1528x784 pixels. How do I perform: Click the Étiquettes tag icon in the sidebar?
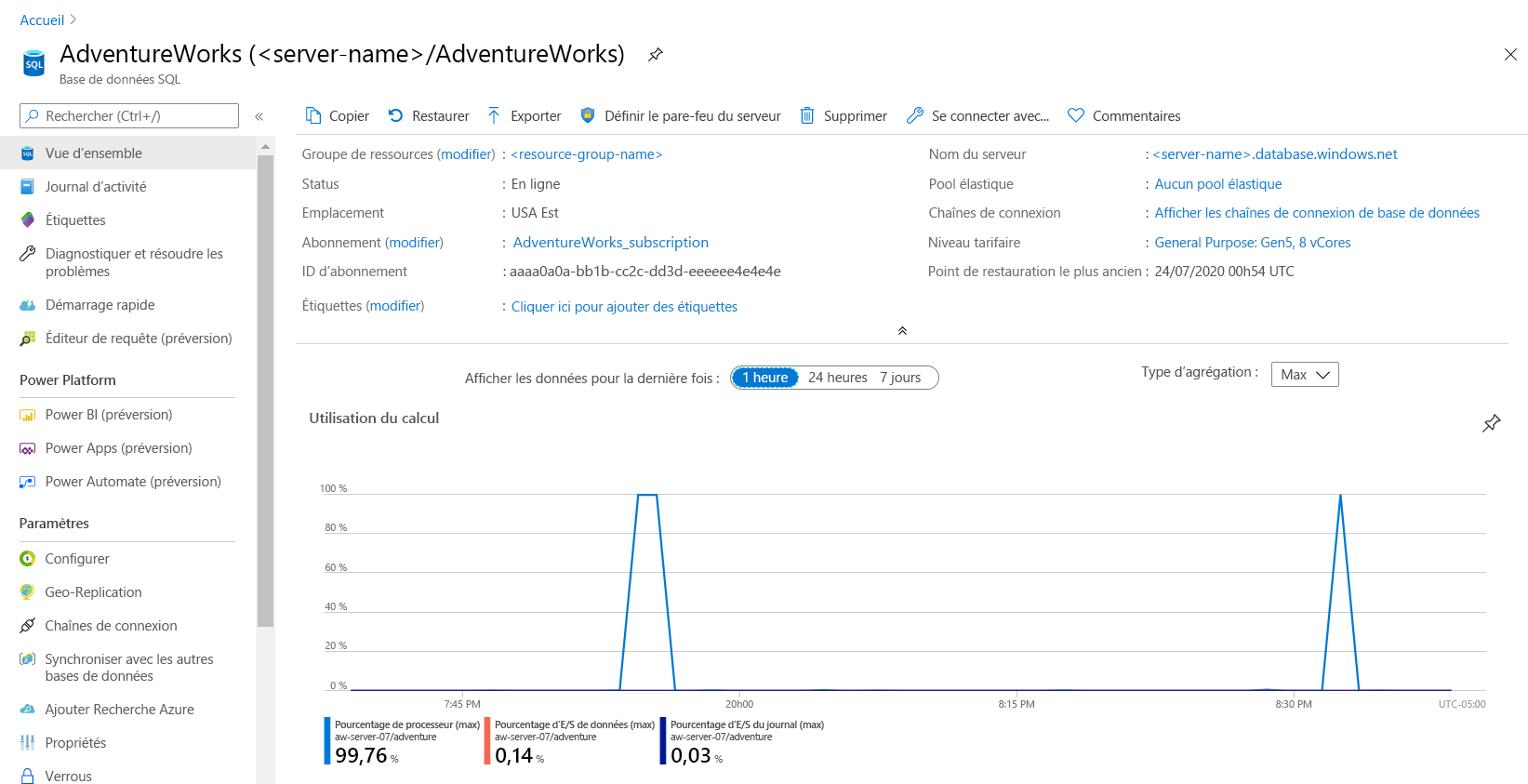click(x=28, y=220)
